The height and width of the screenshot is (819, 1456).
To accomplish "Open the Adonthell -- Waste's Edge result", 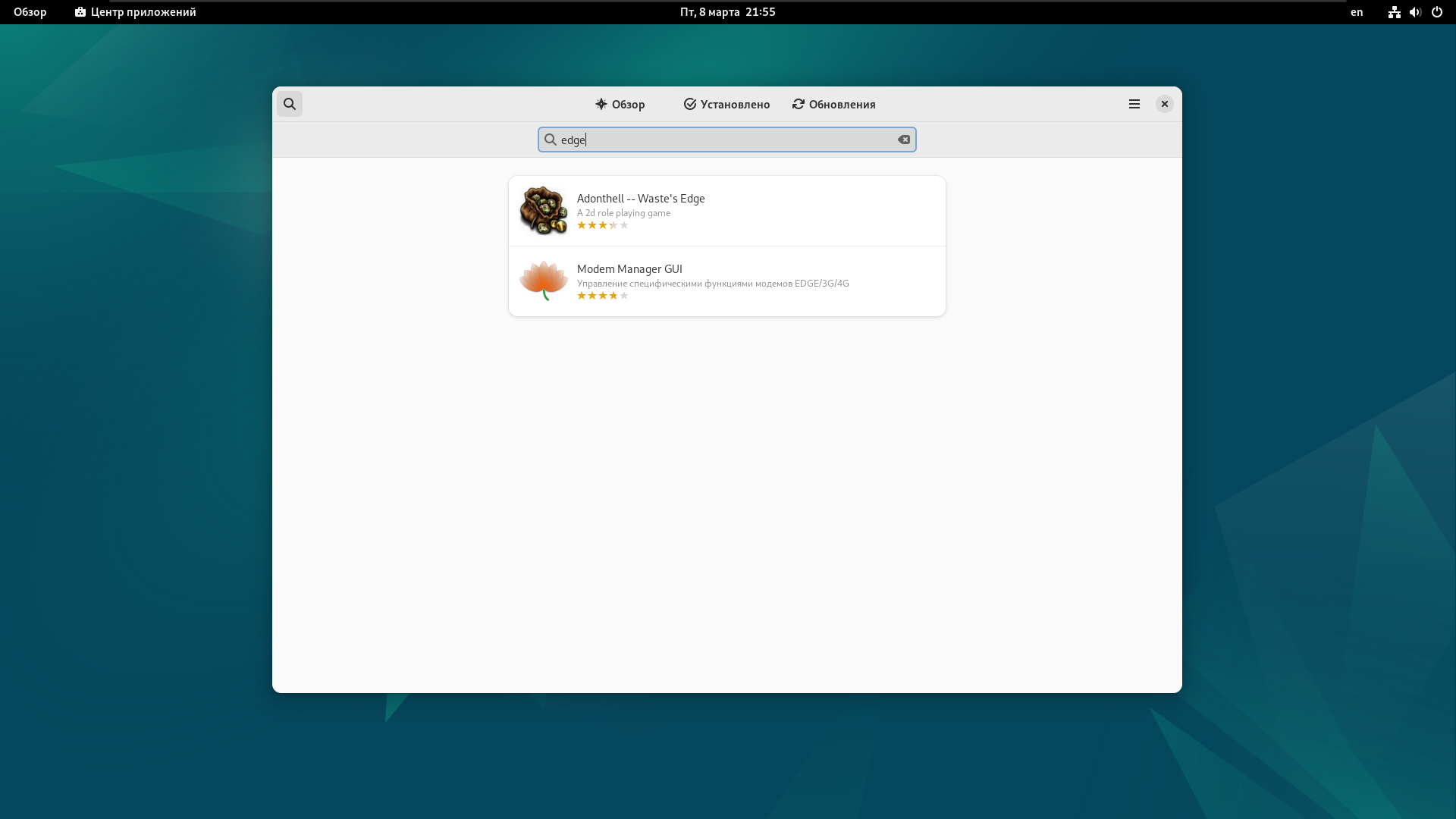I will click(x=726, y=211).
